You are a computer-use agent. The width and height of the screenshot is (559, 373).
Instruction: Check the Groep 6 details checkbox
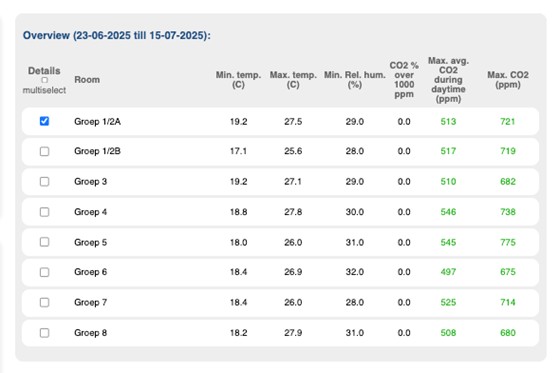click(x=44, y=272)
